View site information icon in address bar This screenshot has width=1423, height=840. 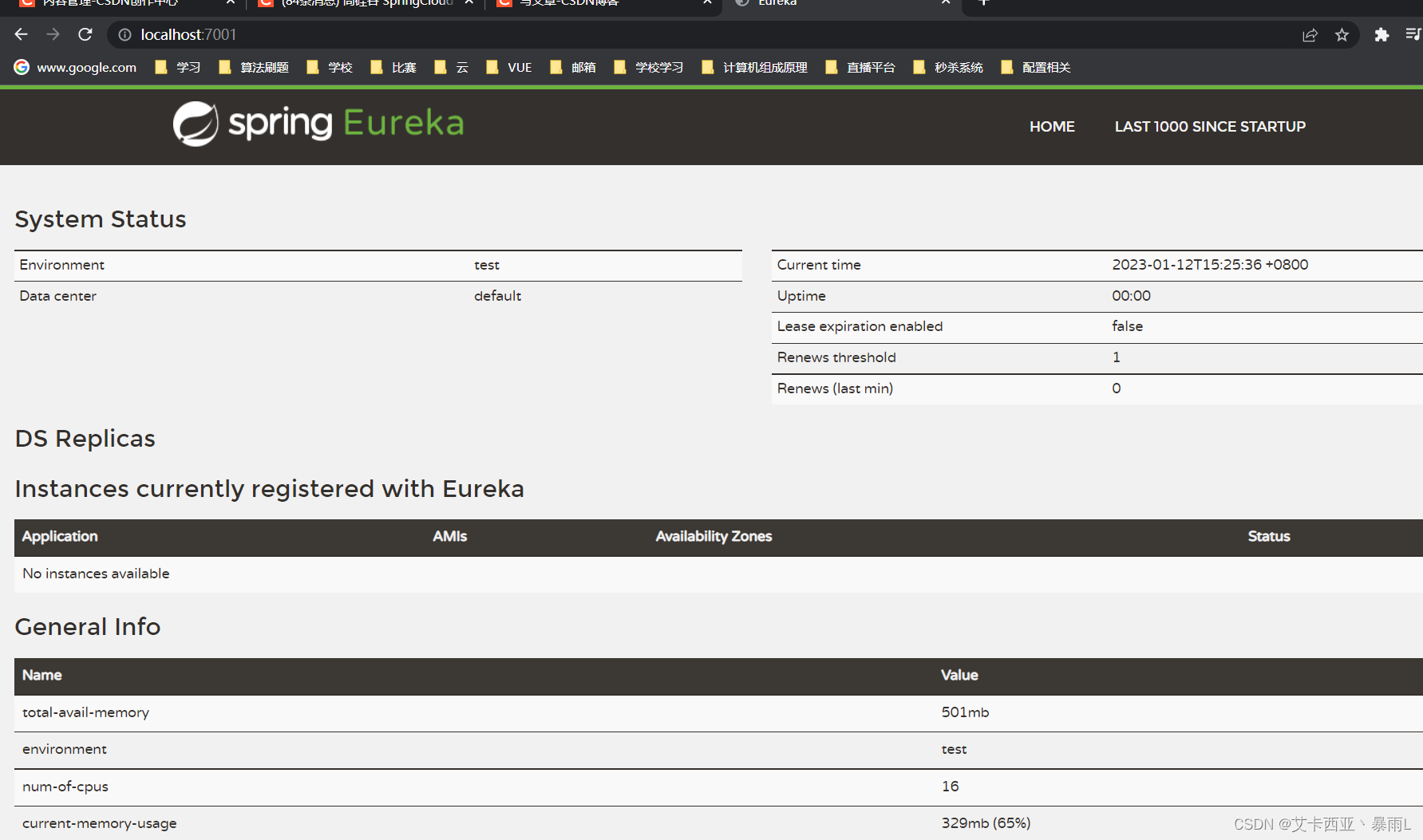pyautogui.click(x=125, y=34)
